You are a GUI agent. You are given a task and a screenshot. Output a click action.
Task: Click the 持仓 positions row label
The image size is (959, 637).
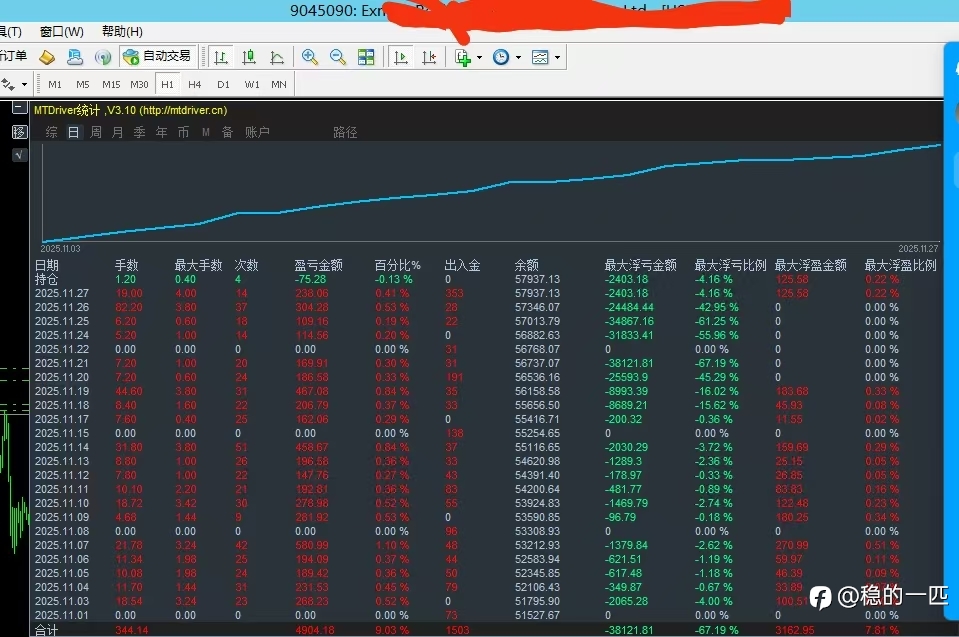tap(46, 279)
